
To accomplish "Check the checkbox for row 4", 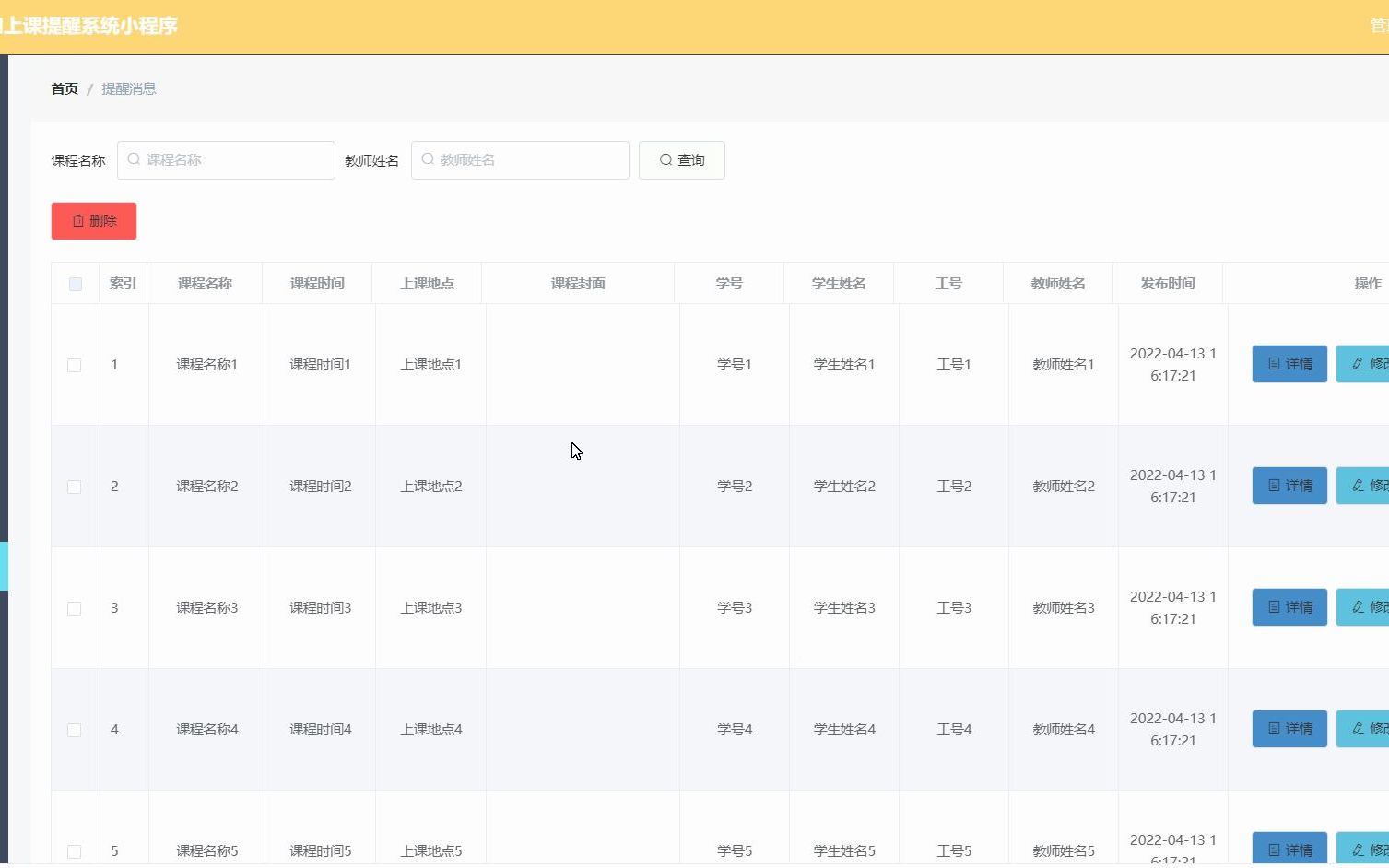I will pyautogui.click(x=75, y=730).
